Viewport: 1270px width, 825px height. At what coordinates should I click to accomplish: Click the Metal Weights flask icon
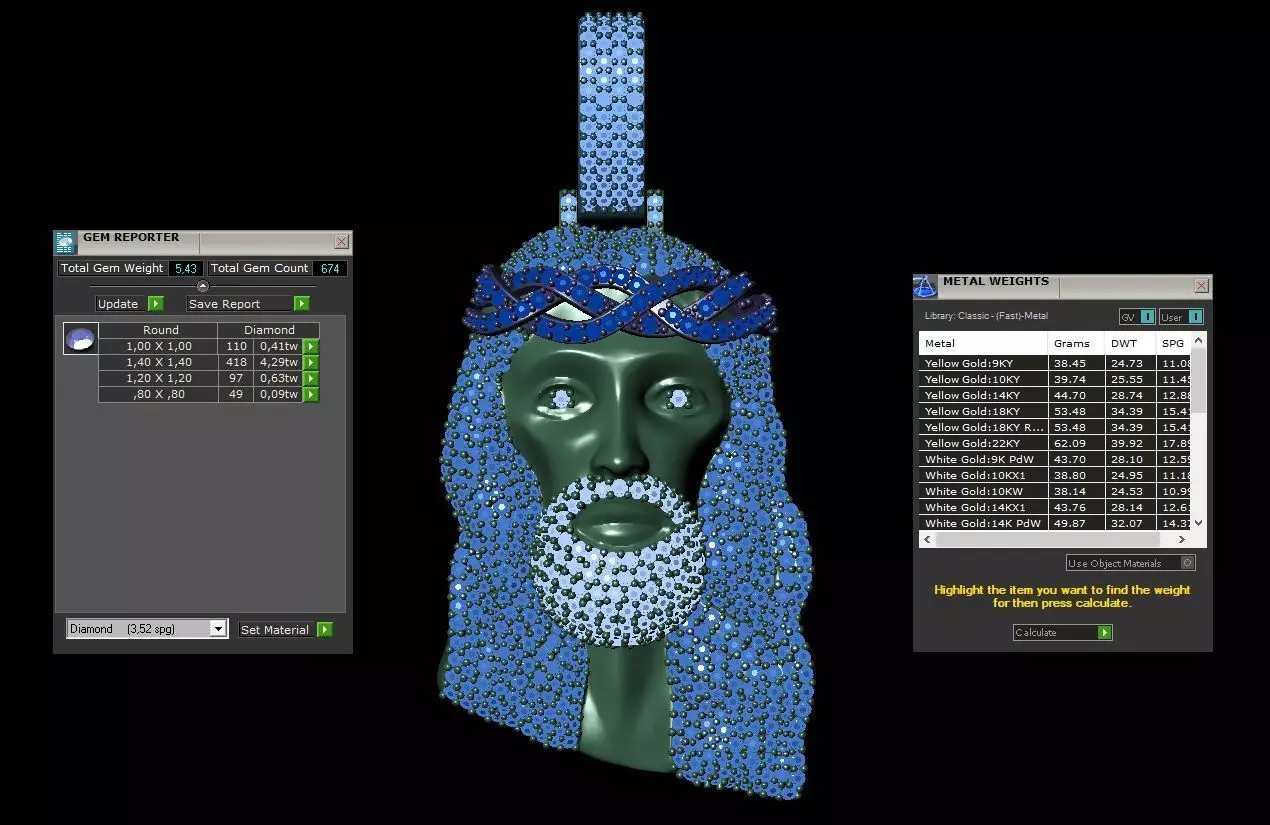pos(925,287)
